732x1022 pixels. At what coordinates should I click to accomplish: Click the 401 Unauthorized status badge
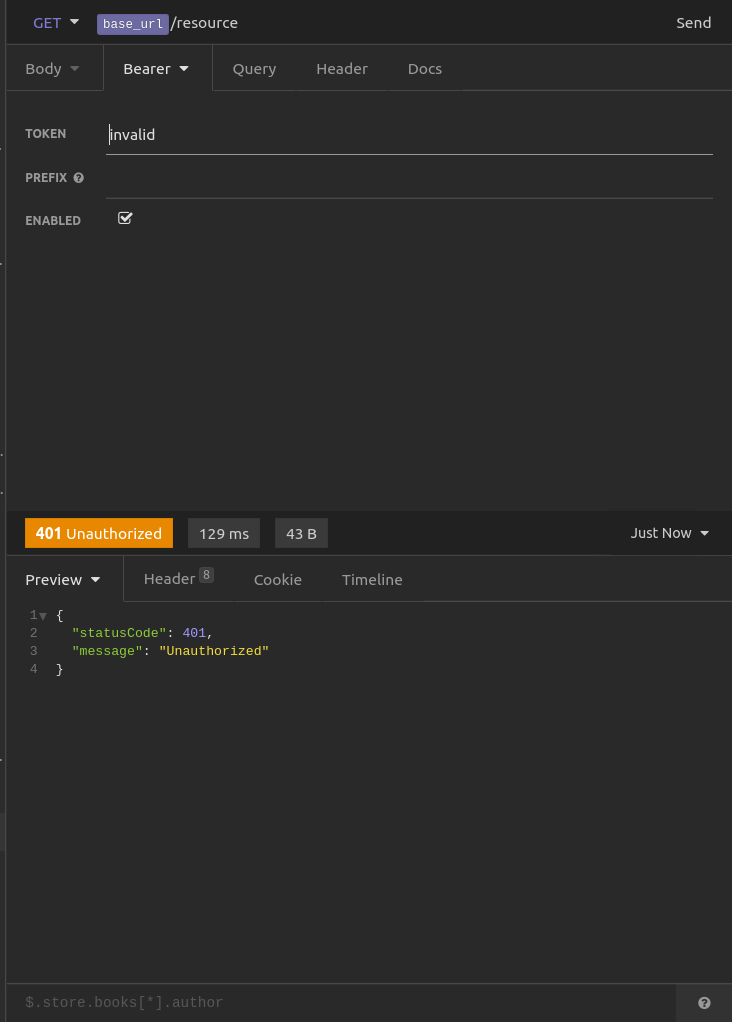(99, 533)
